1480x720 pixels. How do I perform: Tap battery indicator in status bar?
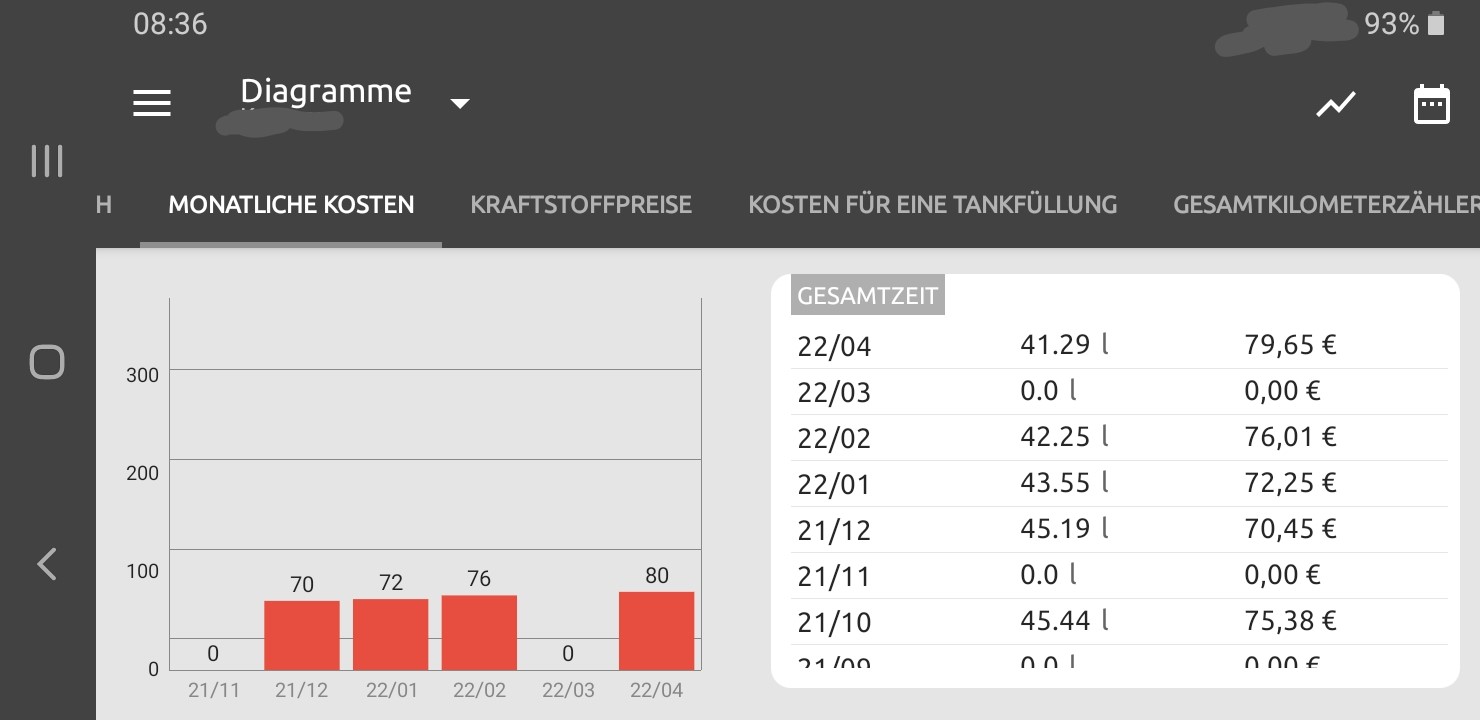coord(1436,24)
